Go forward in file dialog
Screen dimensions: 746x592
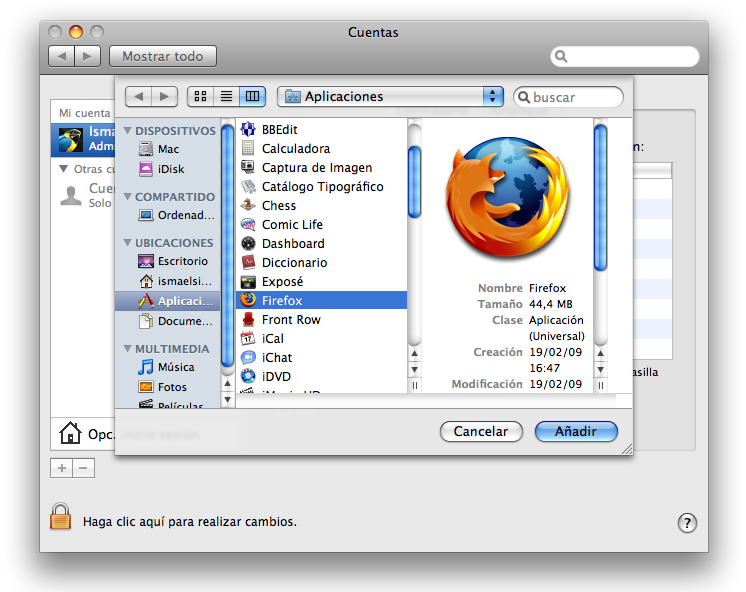coord(165,97)
